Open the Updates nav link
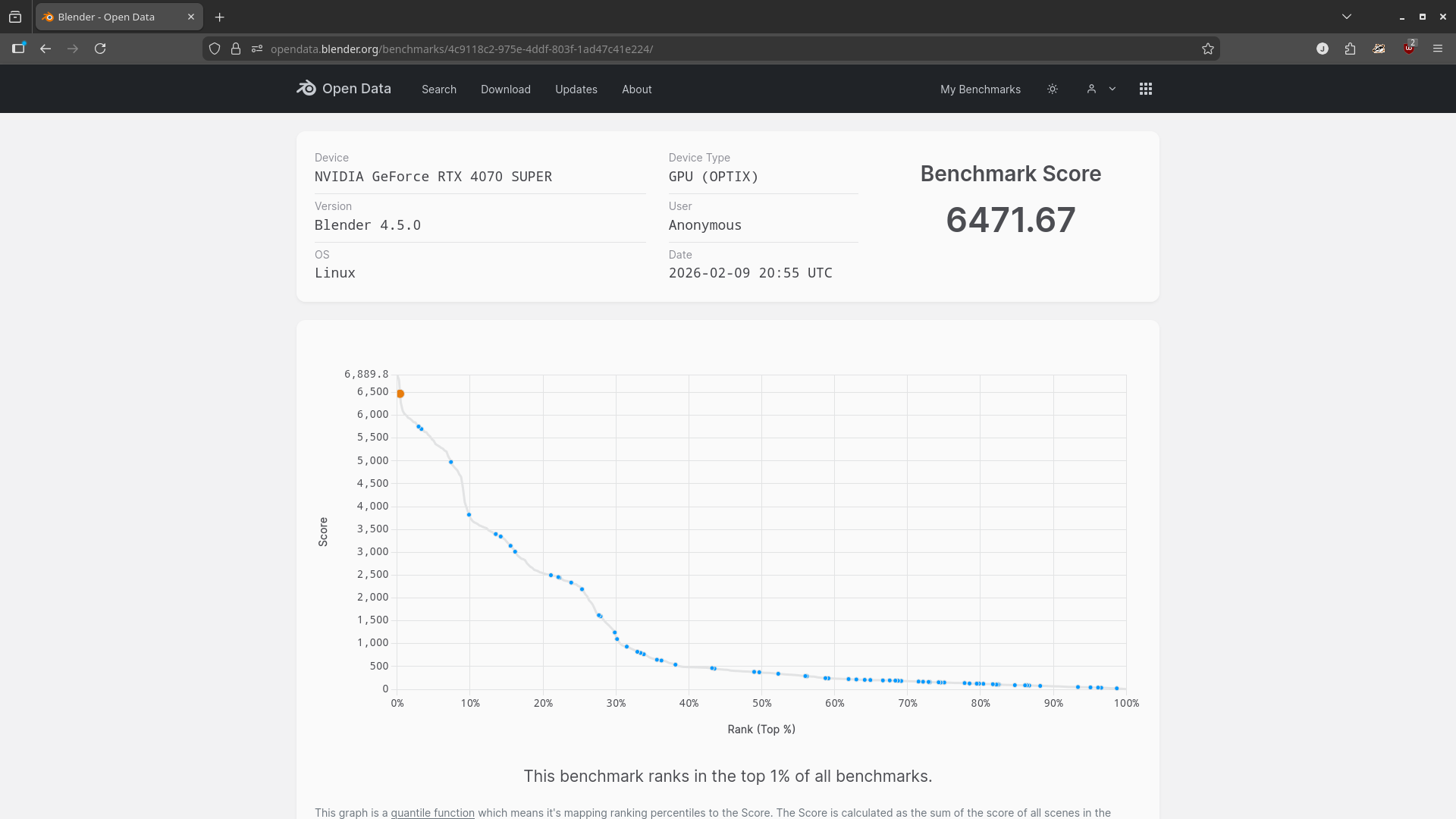1456x819 pixels. (x=576, y=89)
